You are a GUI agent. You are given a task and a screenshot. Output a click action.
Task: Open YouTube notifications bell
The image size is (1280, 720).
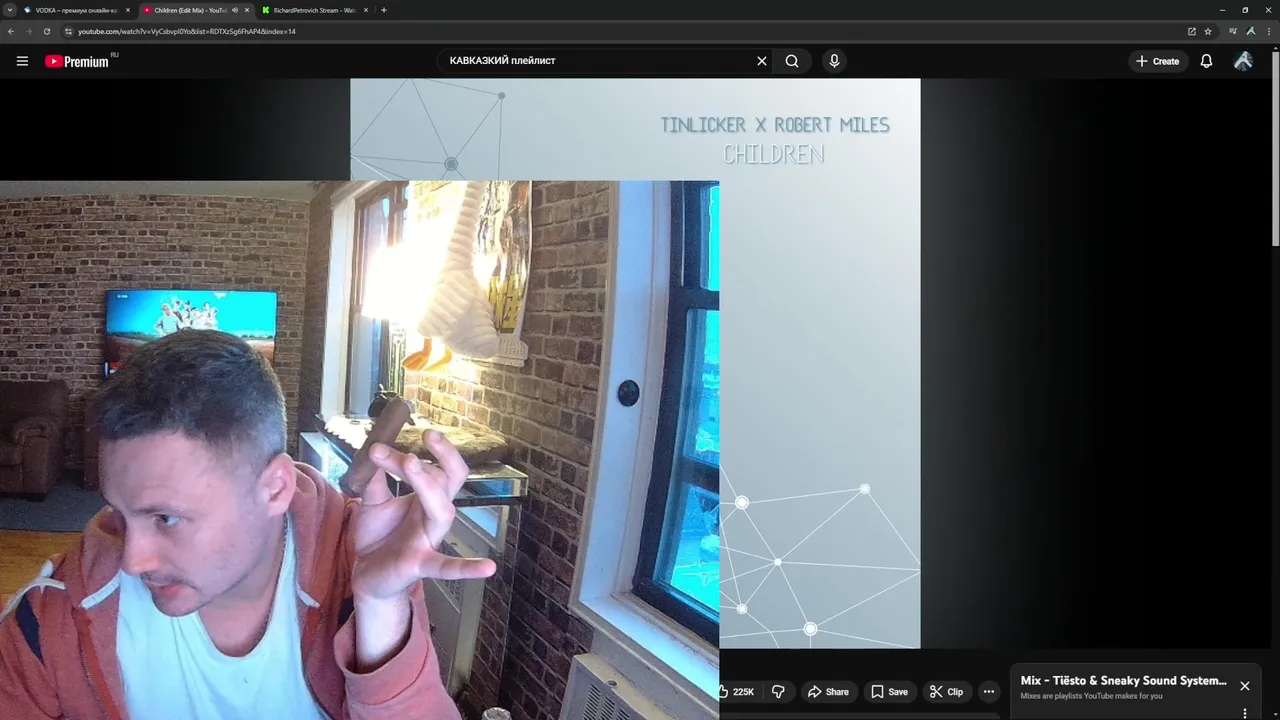[1206, 61]
